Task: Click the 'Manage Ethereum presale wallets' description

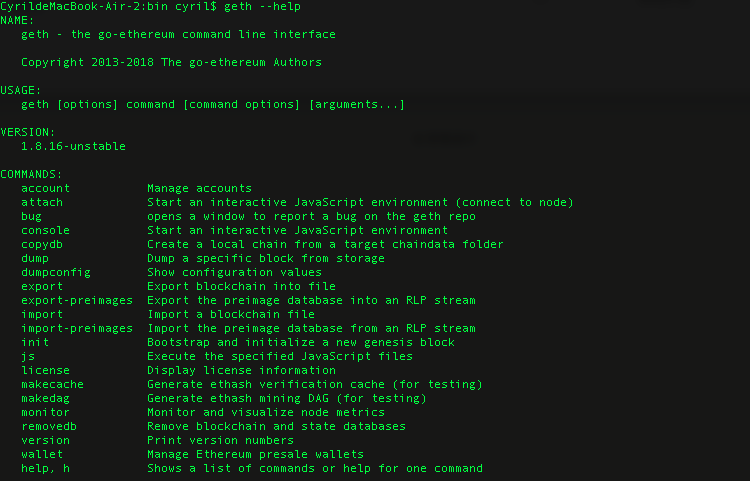Action: point(255,454)
